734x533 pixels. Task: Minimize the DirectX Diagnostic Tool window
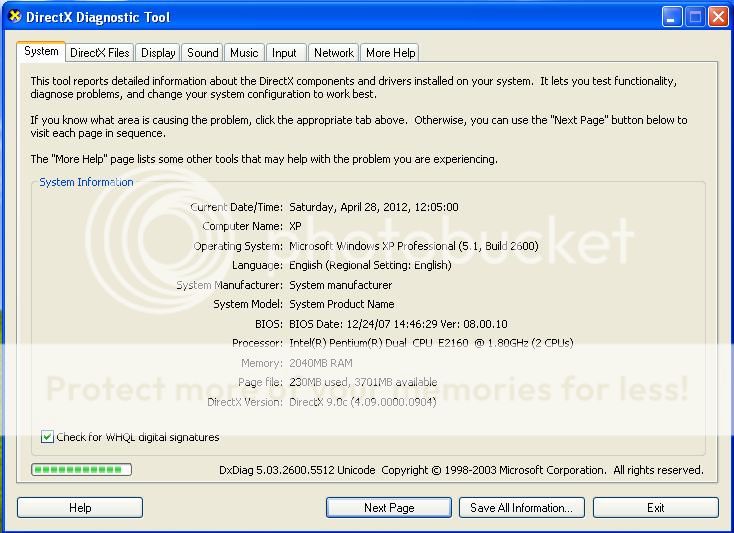[x=672, y=17]
